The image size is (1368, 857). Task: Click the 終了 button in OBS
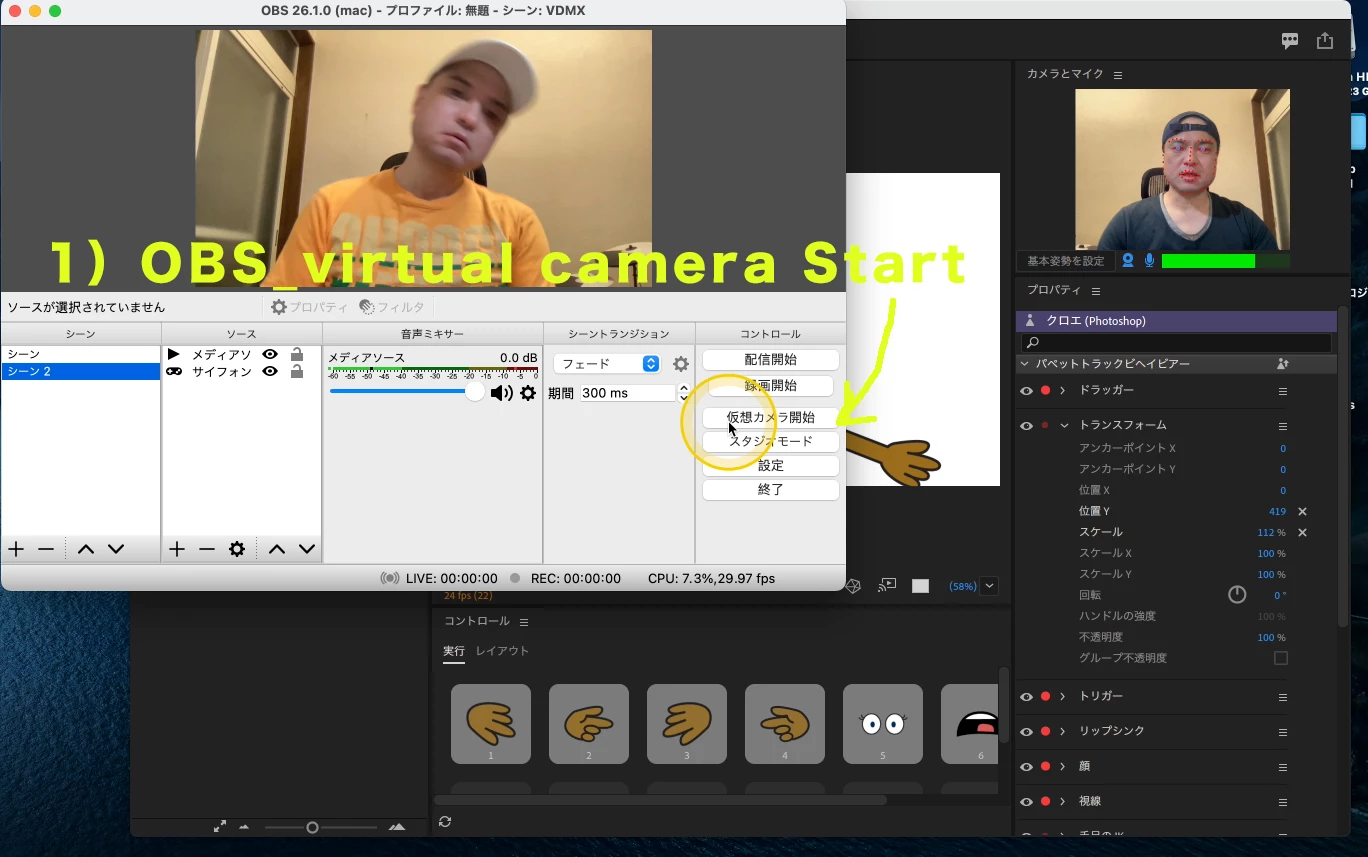pyautogui.click(x=771, y=490)
